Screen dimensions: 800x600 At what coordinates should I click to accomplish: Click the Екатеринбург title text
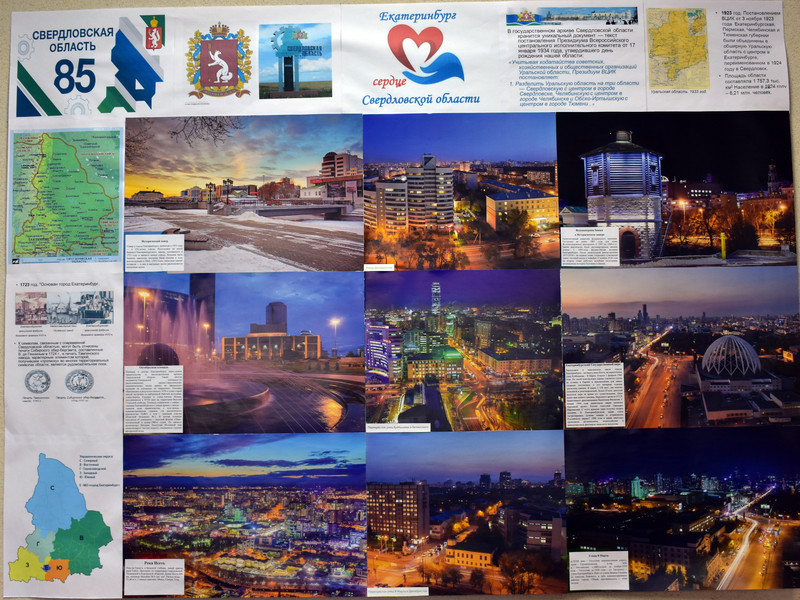coord(424,16)
